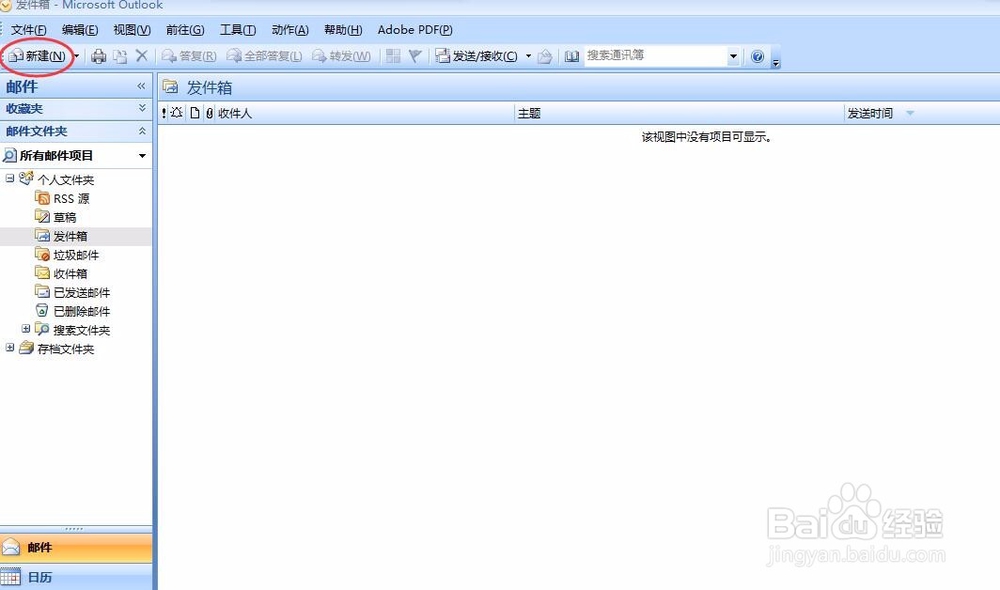This screenshot has height=590, width=1000.
Task: Sort by item type page icon column
Action: [x=195, y=114]
